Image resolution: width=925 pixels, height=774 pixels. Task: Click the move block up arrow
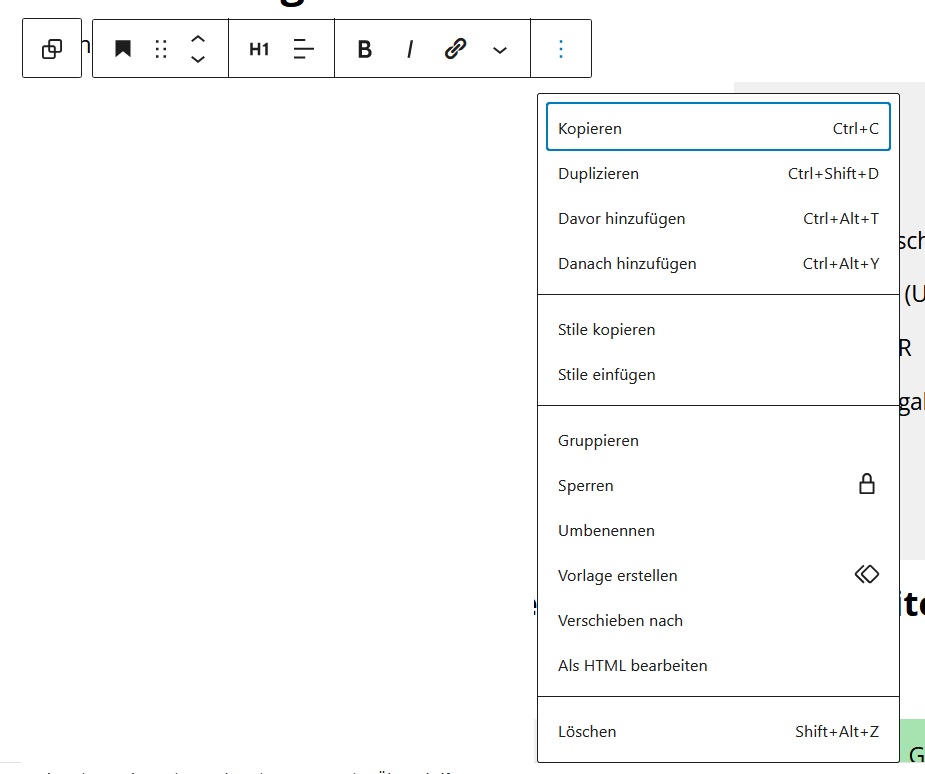(198, 39)
